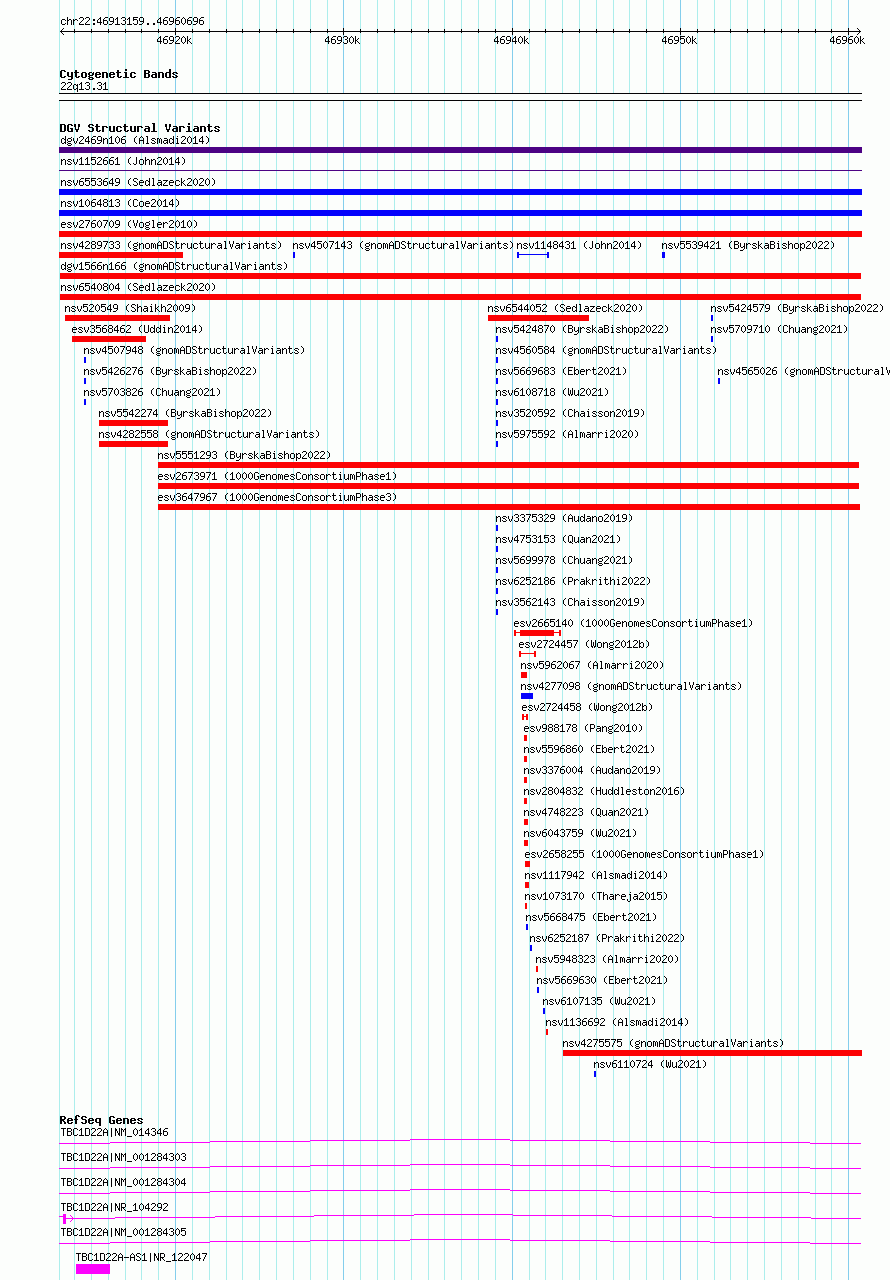Click label nsv4507948 (gnomADStructuralVariants)
Screen dimensions: 890x1280
pos(194,350)
